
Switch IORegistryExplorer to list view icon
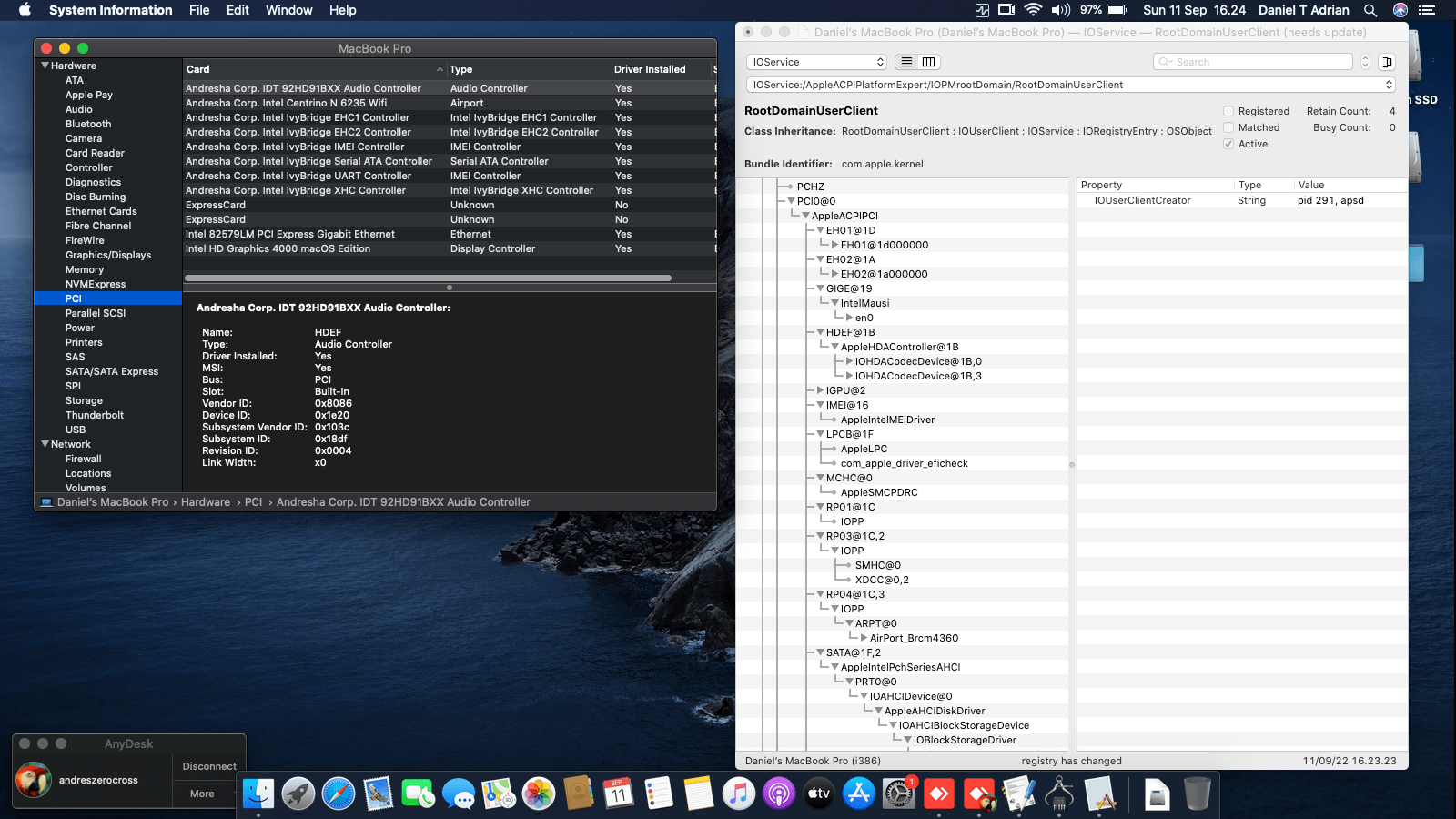click(906, 62)
